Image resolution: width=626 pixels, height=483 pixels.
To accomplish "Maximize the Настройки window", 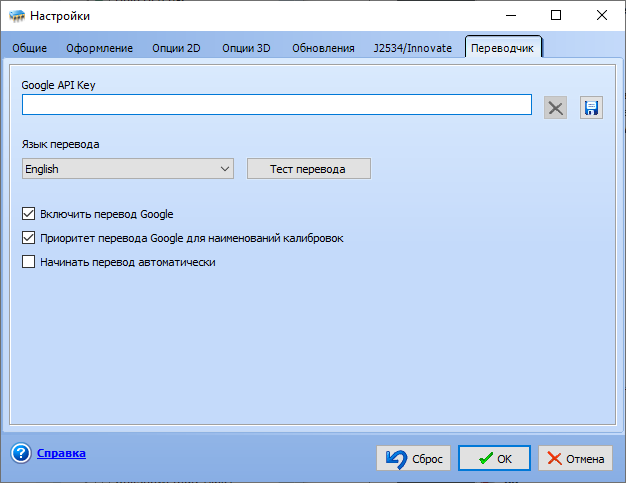I will [556, 16].
